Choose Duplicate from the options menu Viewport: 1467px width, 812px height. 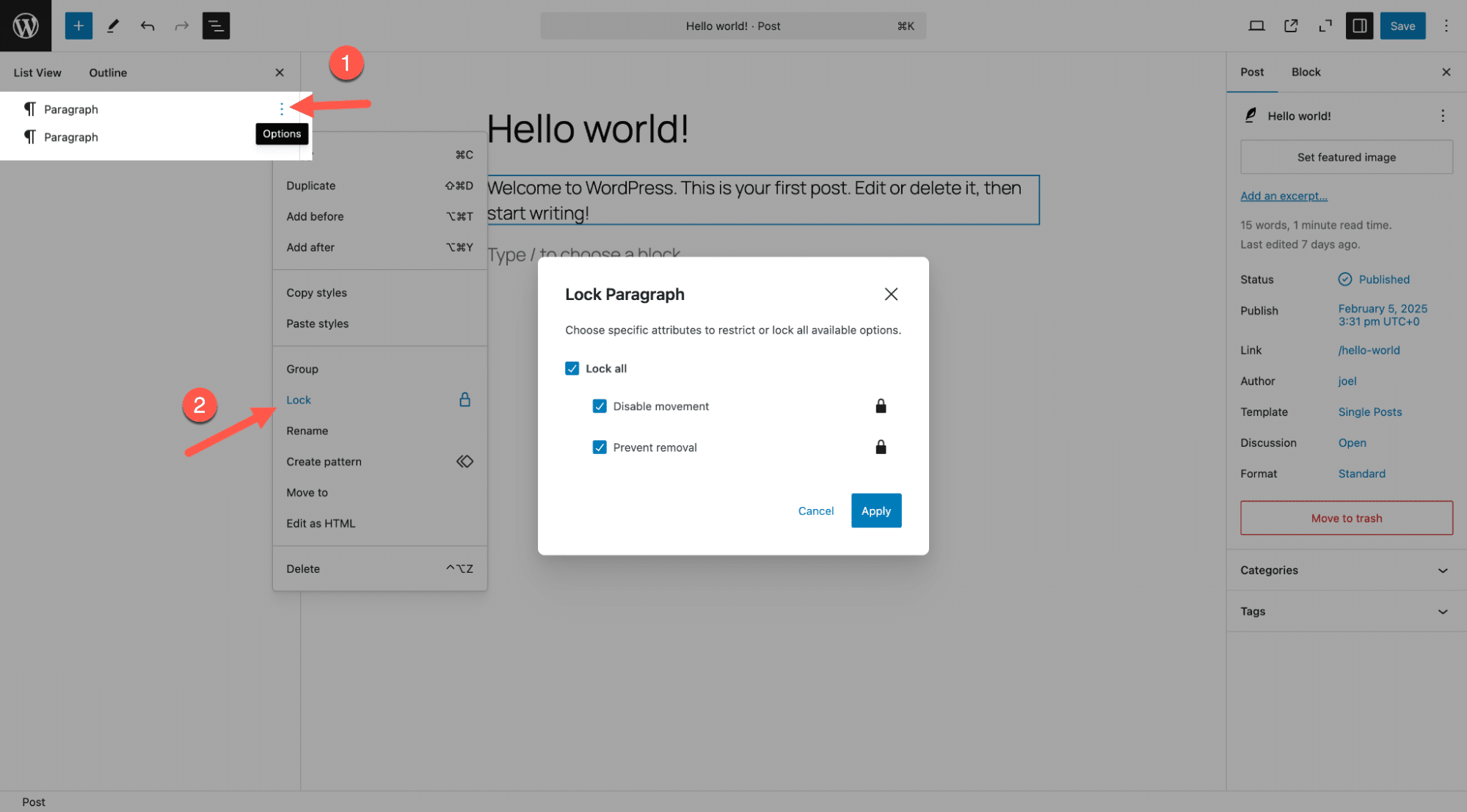pyautogui.click(x=311, y=186)
